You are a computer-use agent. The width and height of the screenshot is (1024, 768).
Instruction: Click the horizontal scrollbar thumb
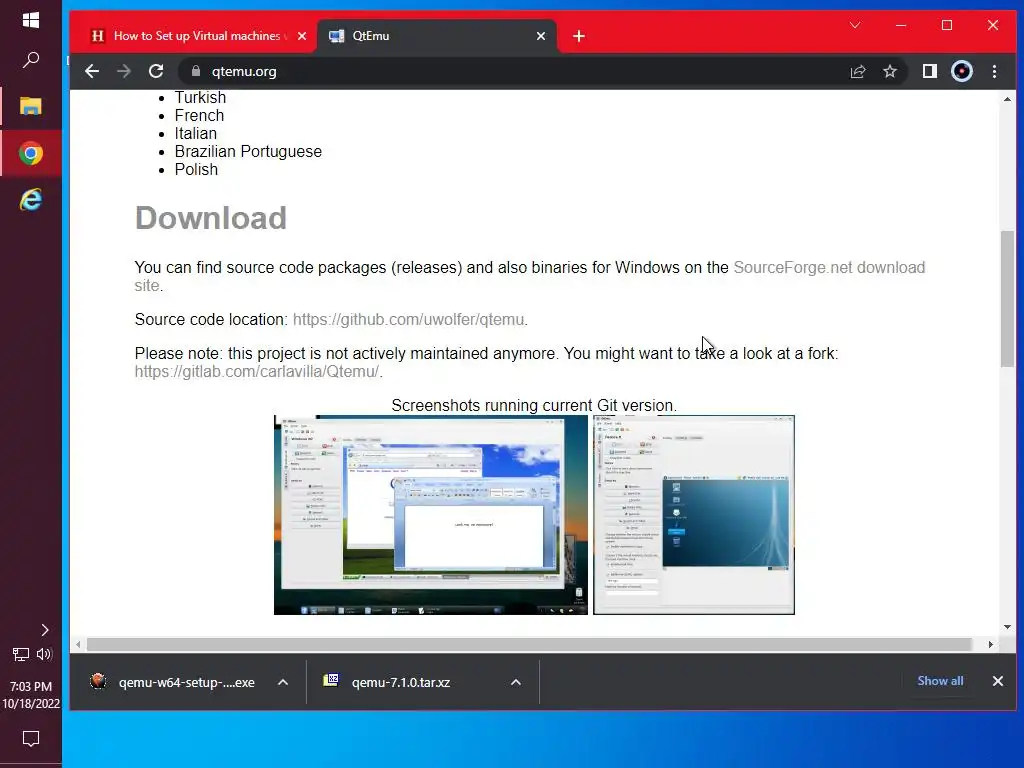(529, 645)
